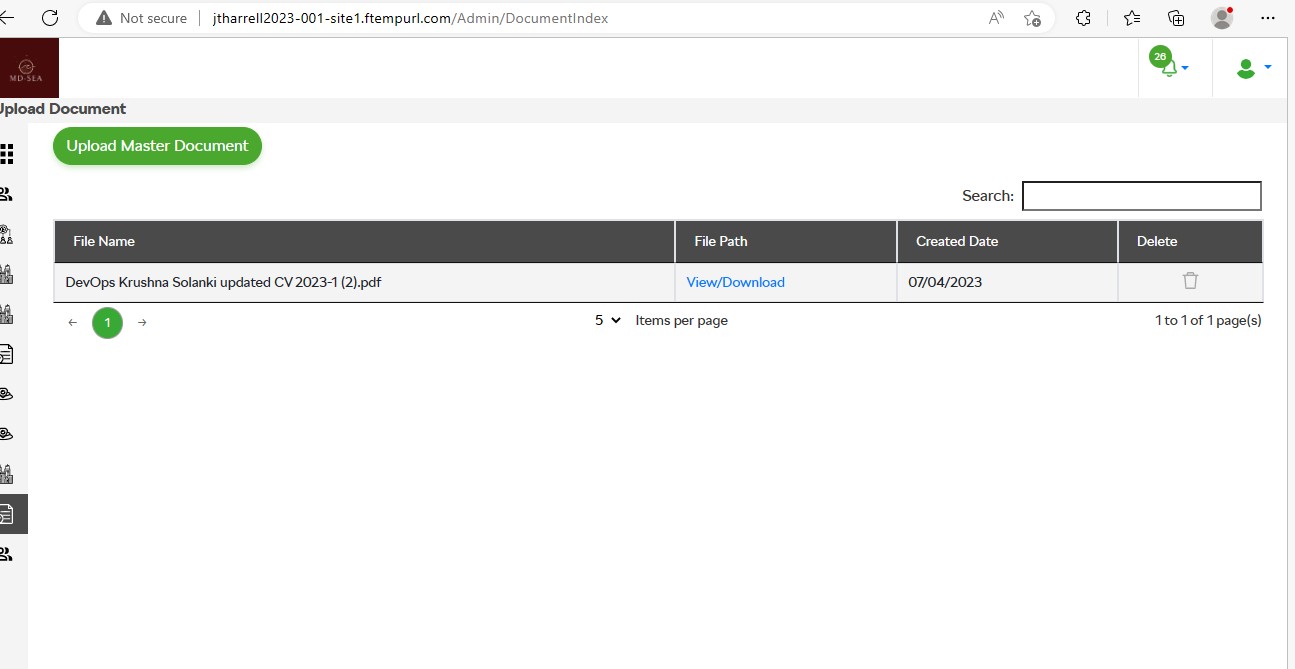This screenshot has width=1295, height=669.
Task: Open the items per page dropdown showing 5
Action: coord(608,320)
